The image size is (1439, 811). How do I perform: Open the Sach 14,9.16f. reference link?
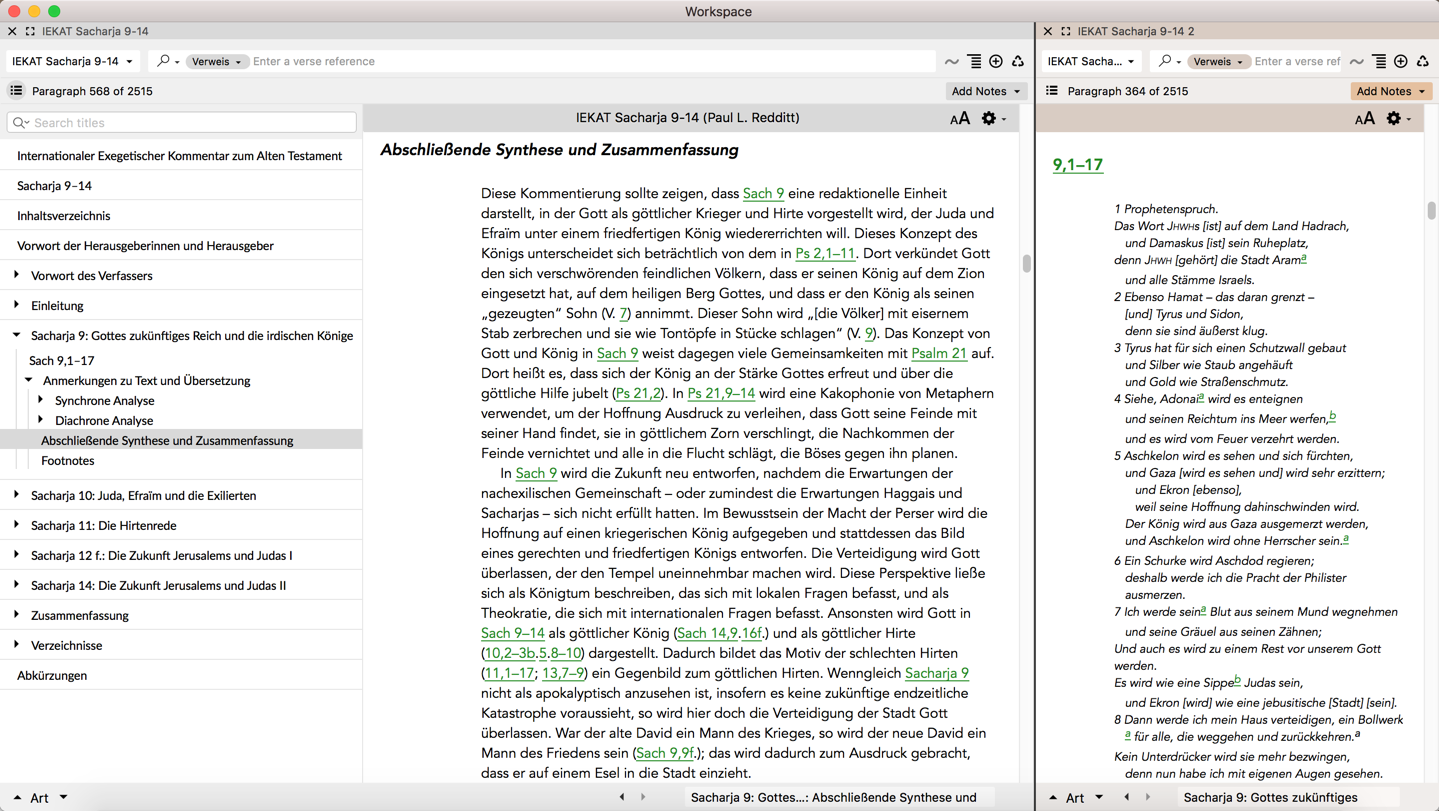(720, 634)
